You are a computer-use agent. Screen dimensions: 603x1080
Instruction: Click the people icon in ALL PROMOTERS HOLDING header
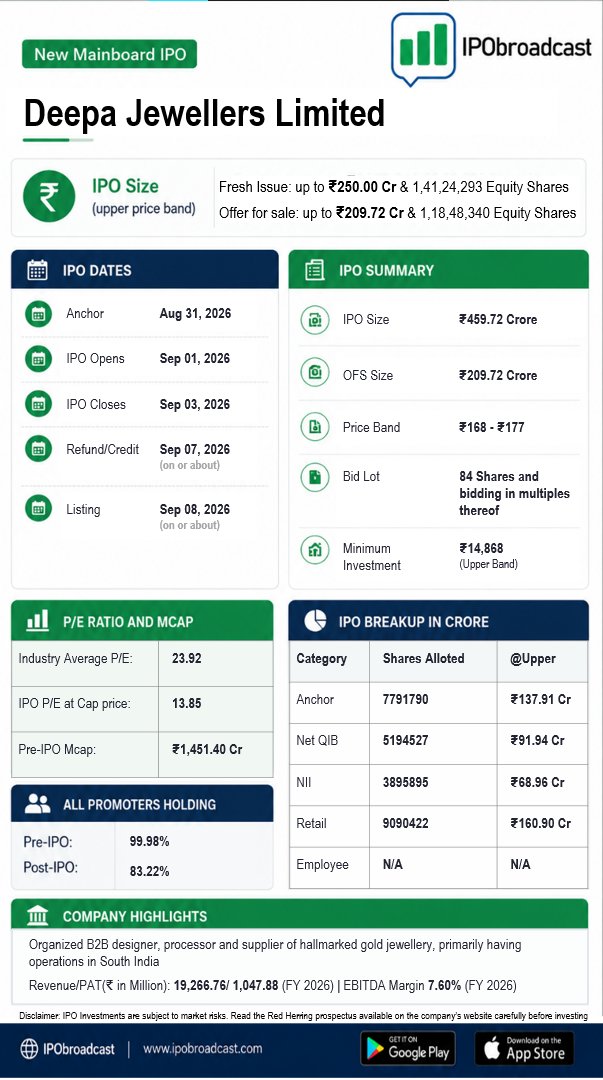[37, 803]
